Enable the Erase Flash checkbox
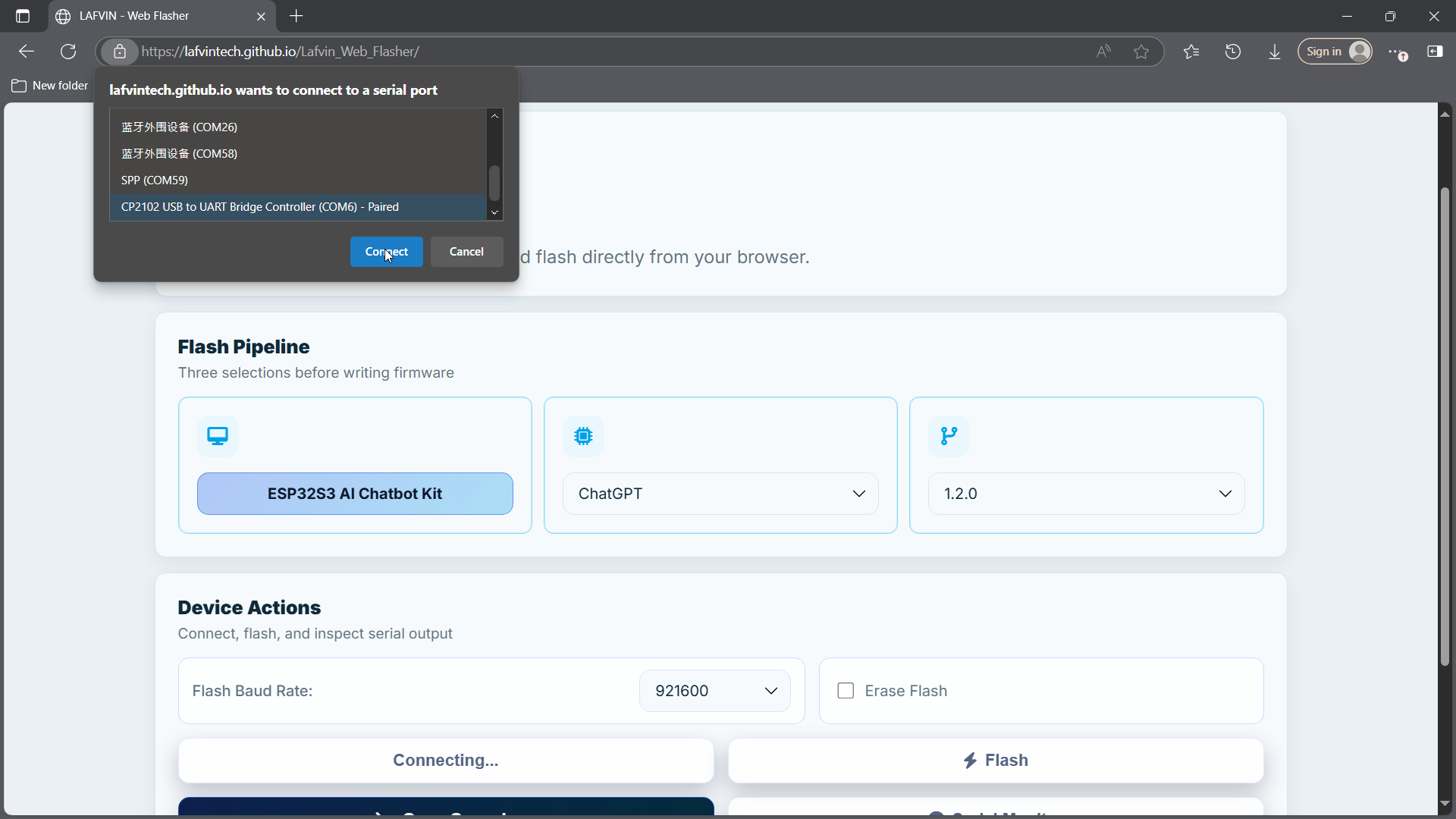This screenshot has width=1456, height=819. tap(846, 691)
